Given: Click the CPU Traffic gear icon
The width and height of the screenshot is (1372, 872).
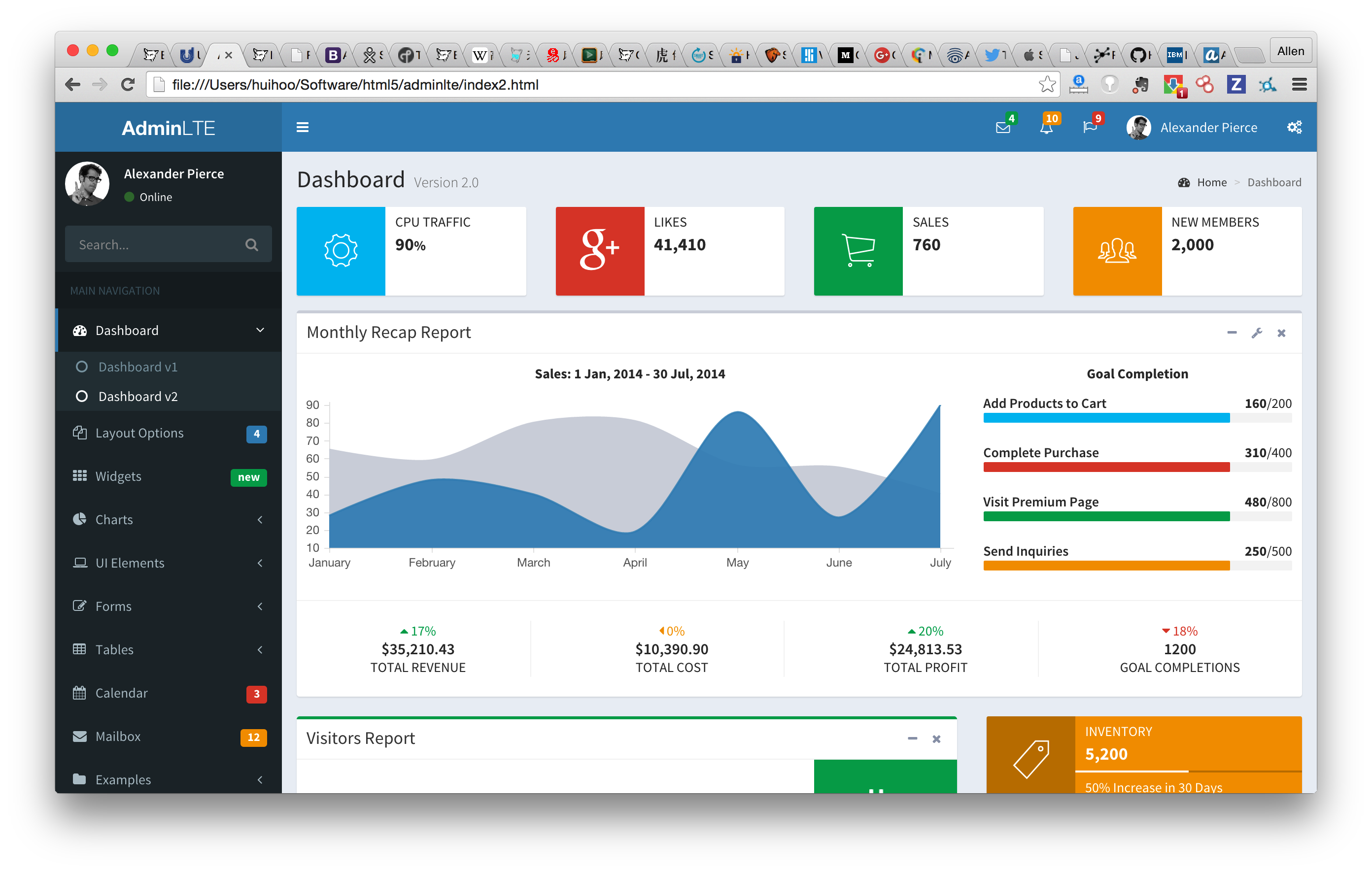Looking at the screenshot, I should [341, 251].
